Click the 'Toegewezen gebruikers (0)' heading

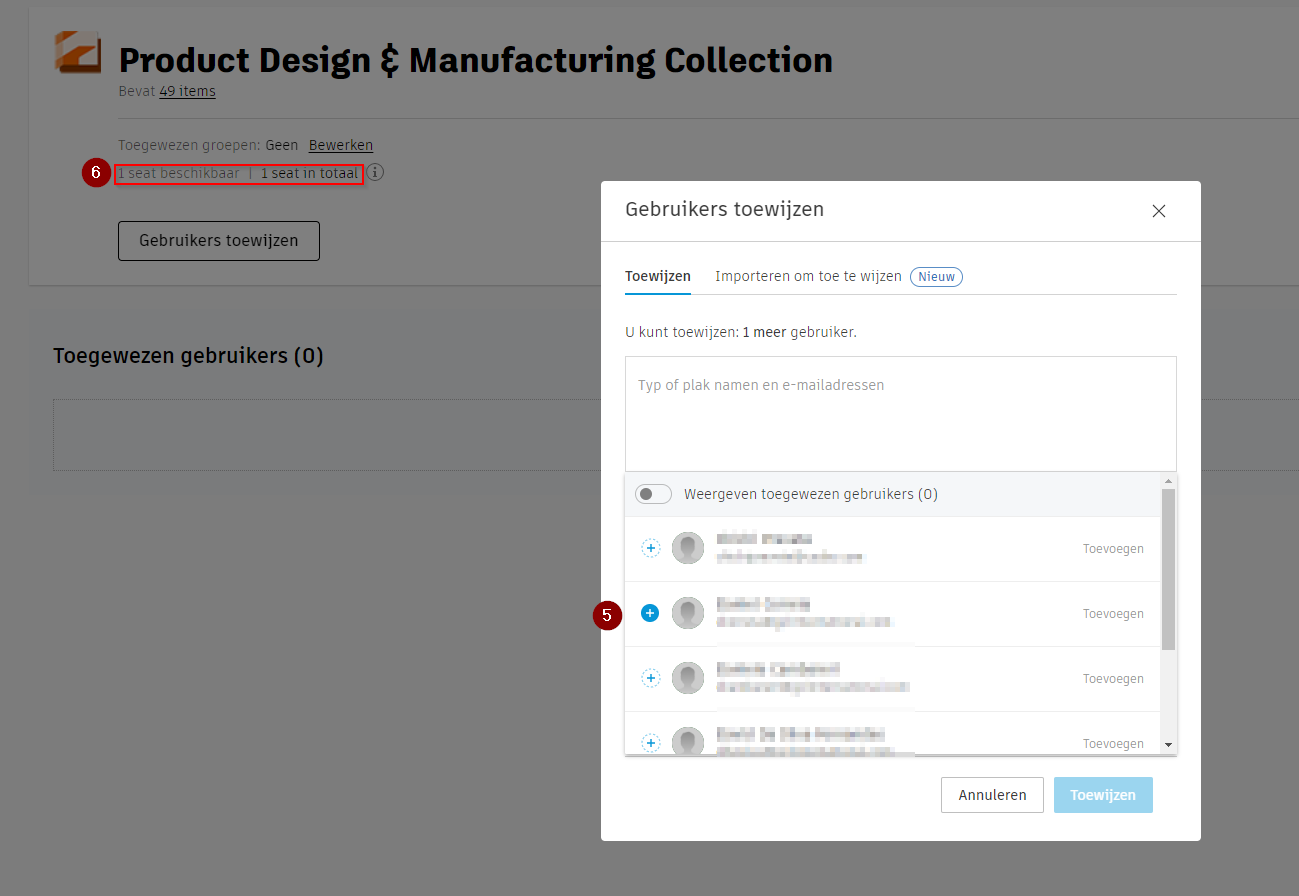[x=188, y=355]
